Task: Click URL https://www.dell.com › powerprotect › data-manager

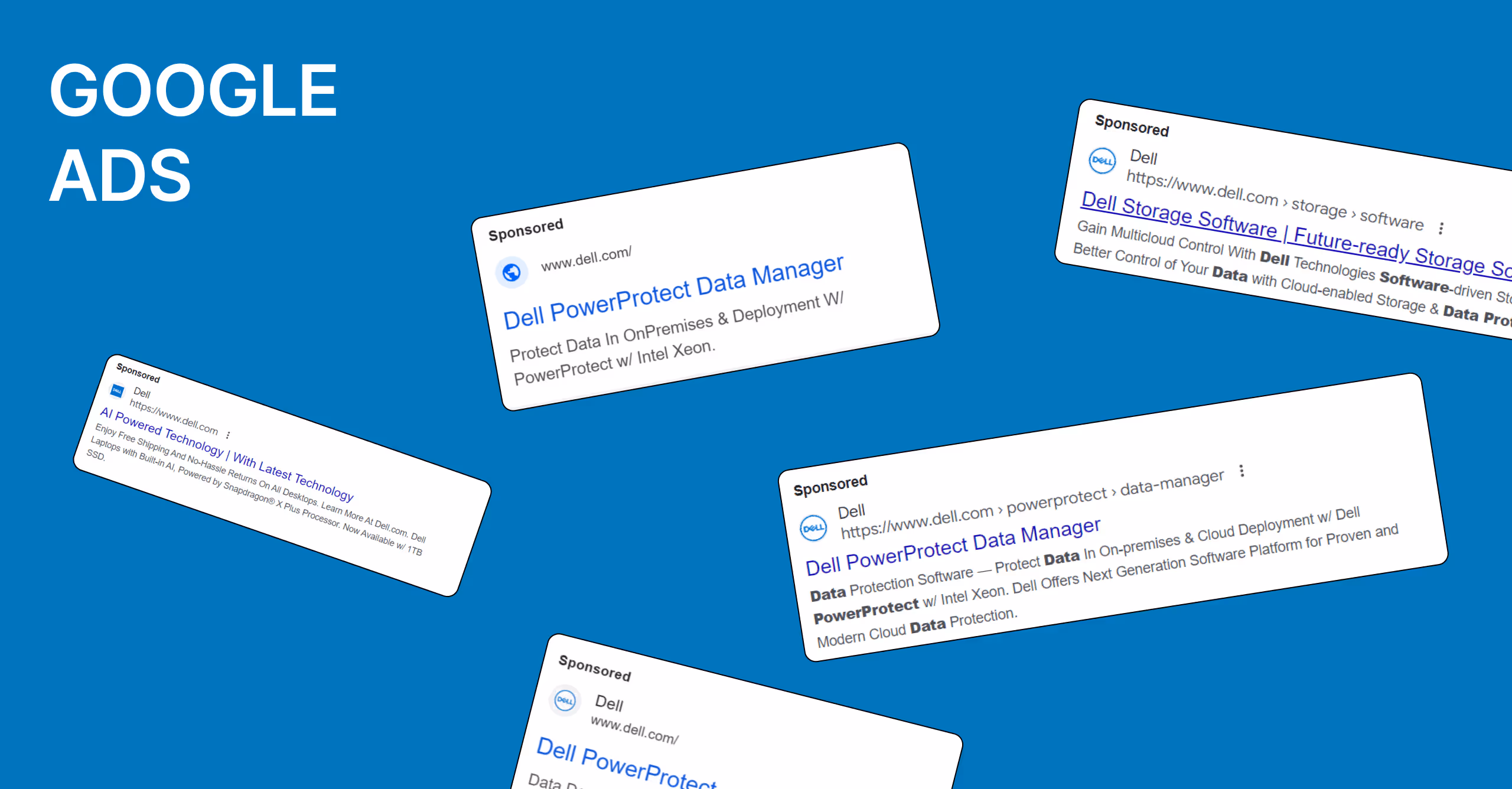Action: point(1032,504)
